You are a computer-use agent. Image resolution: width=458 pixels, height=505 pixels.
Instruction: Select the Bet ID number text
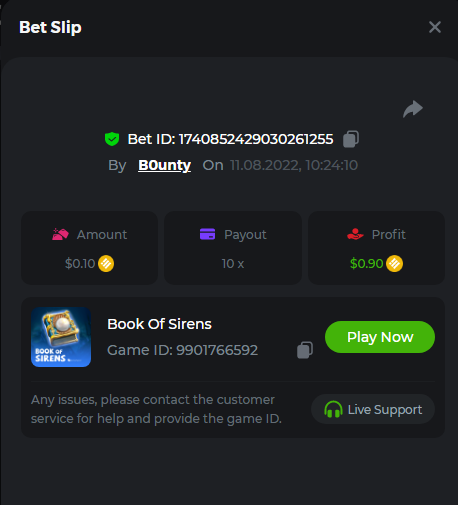coord(256,139)
